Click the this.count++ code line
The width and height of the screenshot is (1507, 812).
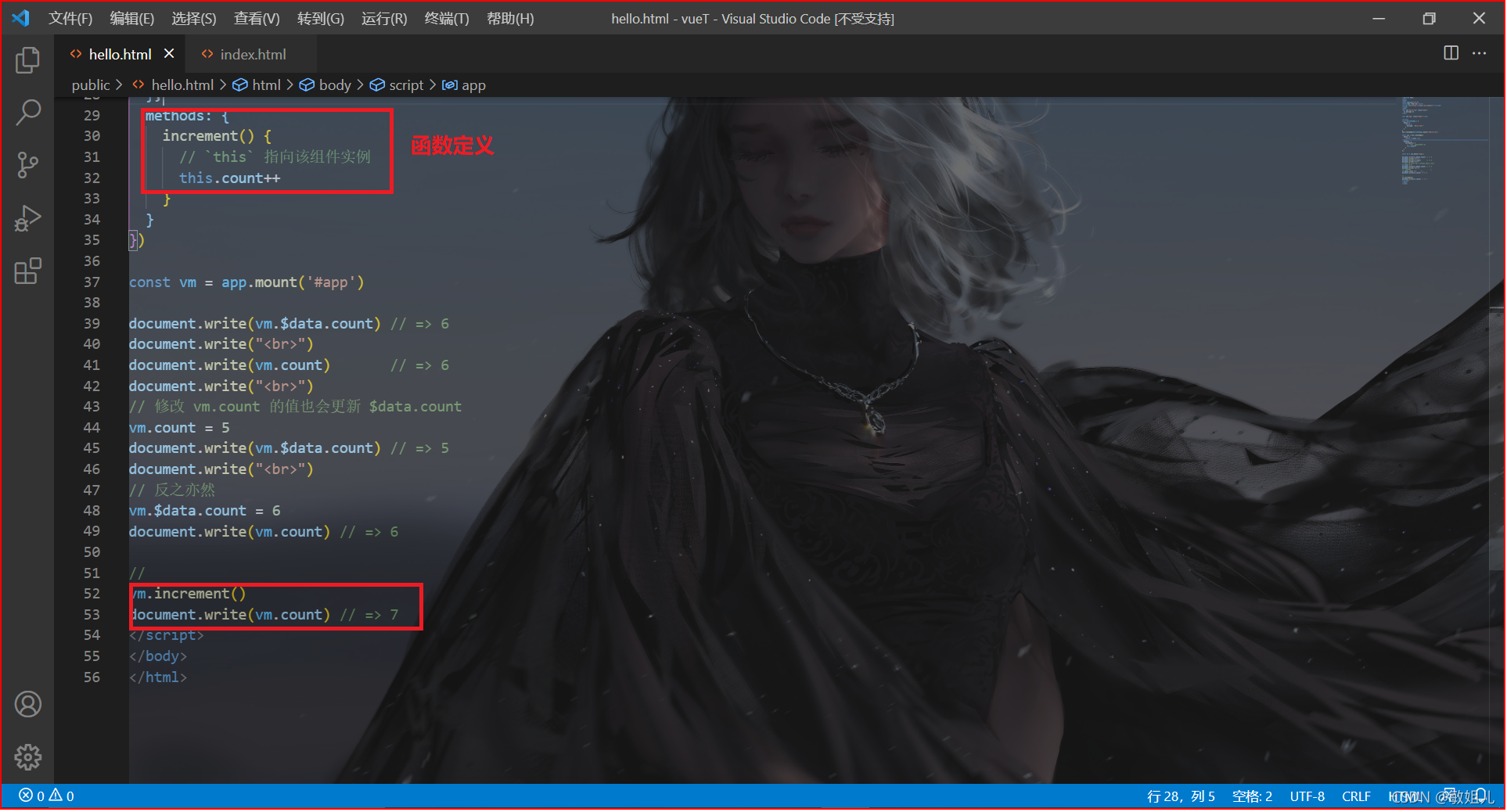tap(229, 178)
